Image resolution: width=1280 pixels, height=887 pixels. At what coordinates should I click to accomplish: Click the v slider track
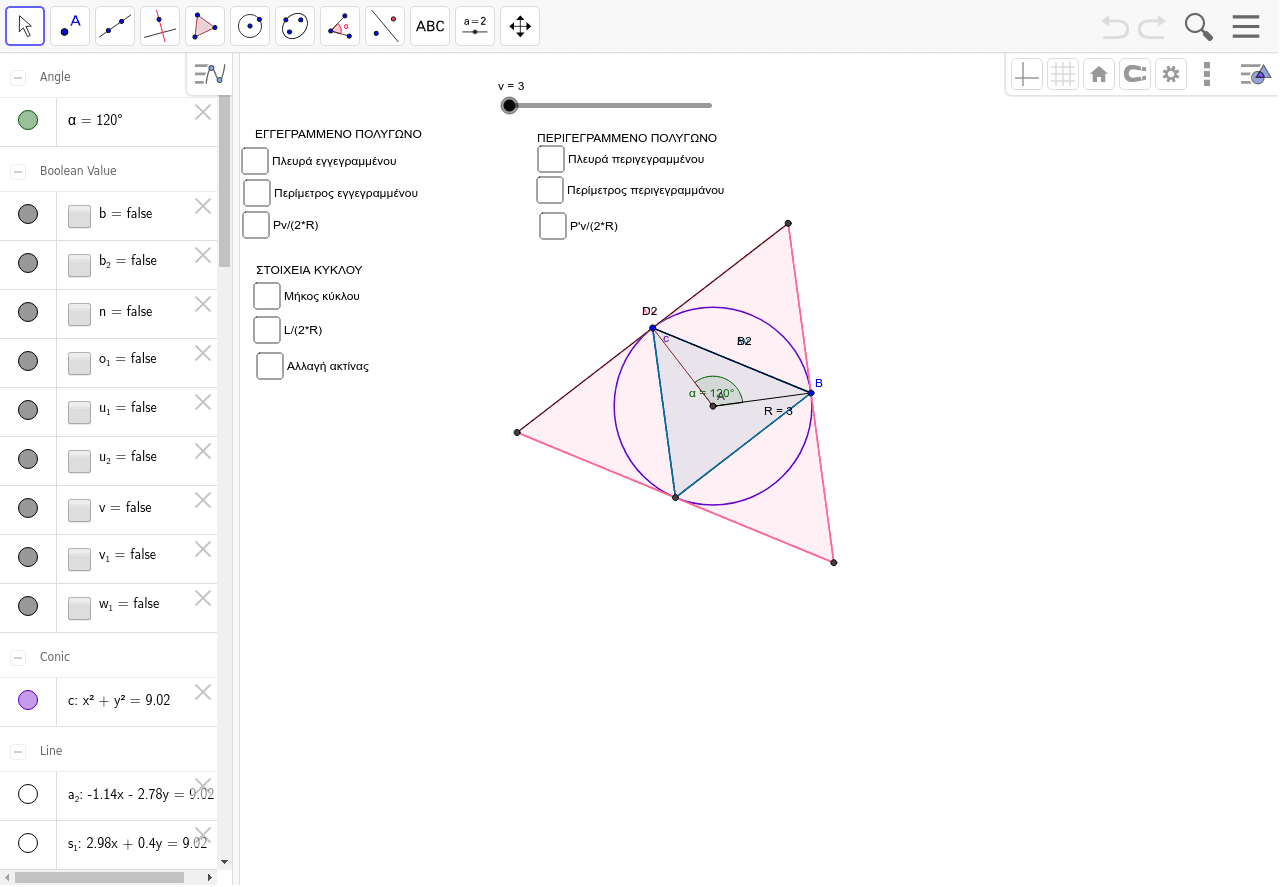[x=611, y=105]
